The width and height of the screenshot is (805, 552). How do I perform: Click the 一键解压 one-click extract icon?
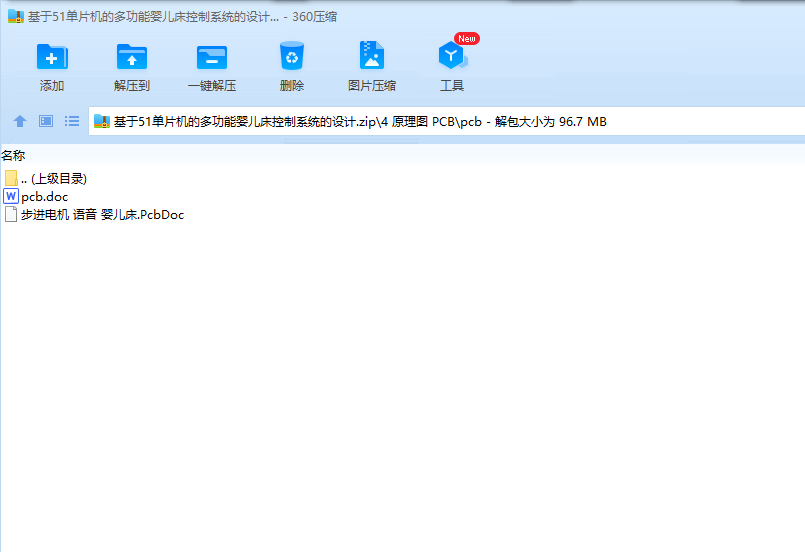click(x=212, y=56)
